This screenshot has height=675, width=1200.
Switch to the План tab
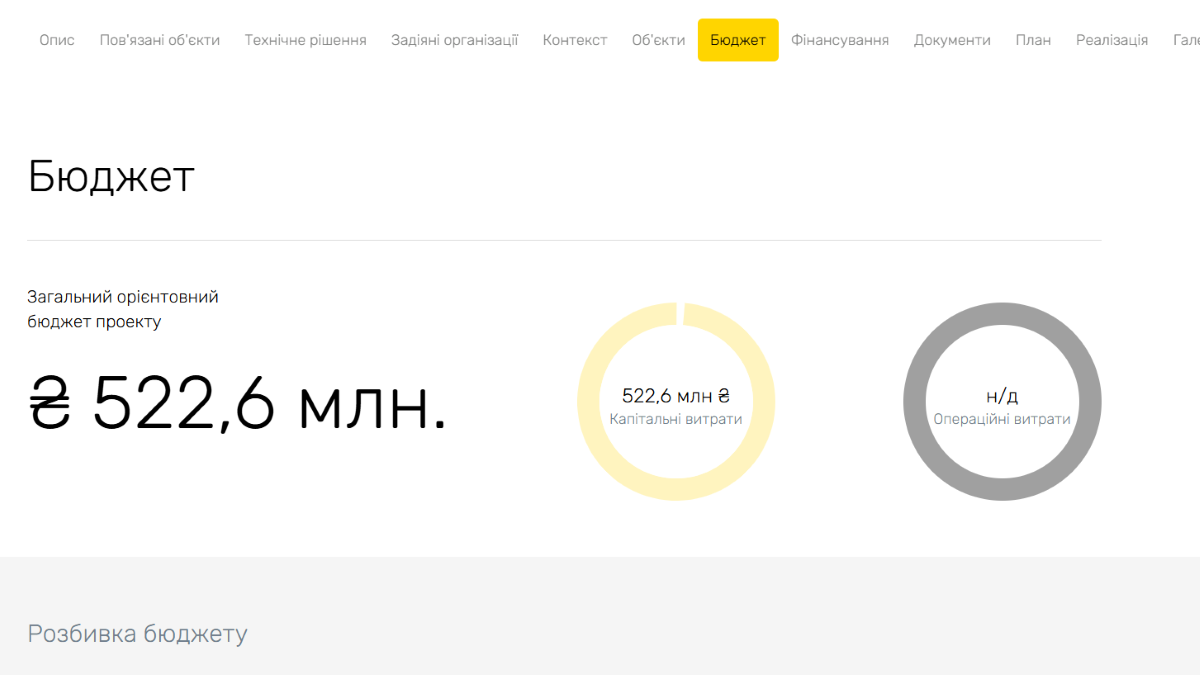(x=1033, y=40)
